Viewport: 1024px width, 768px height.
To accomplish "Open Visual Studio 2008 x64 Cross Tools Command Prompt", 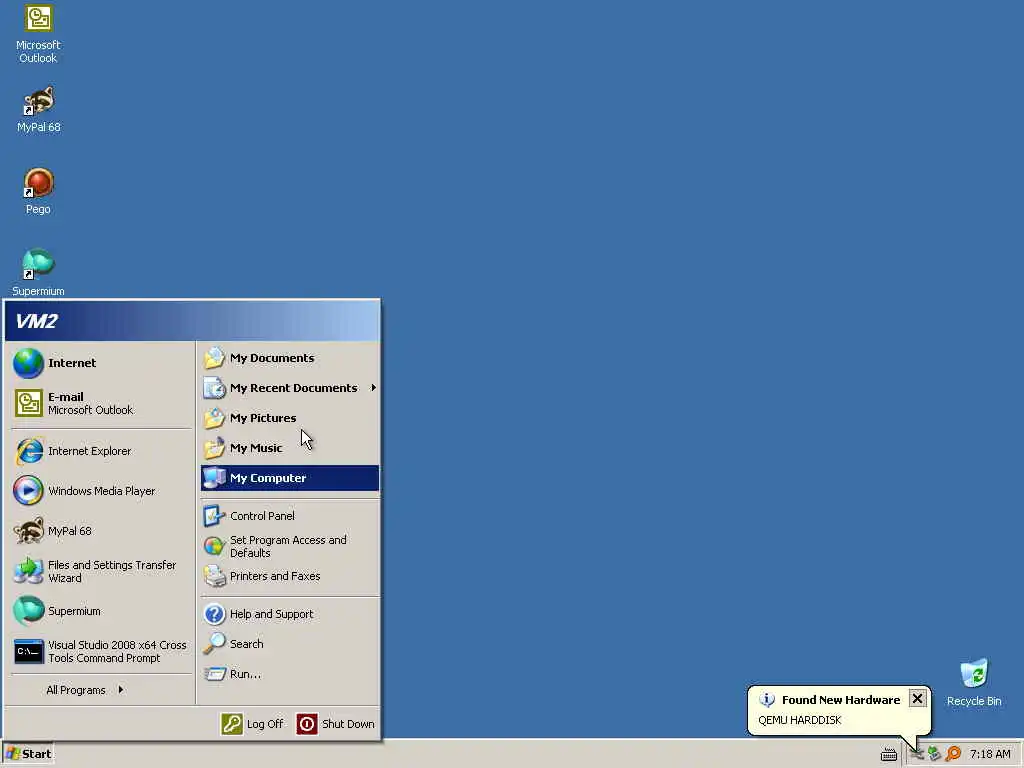I will 102,651.
